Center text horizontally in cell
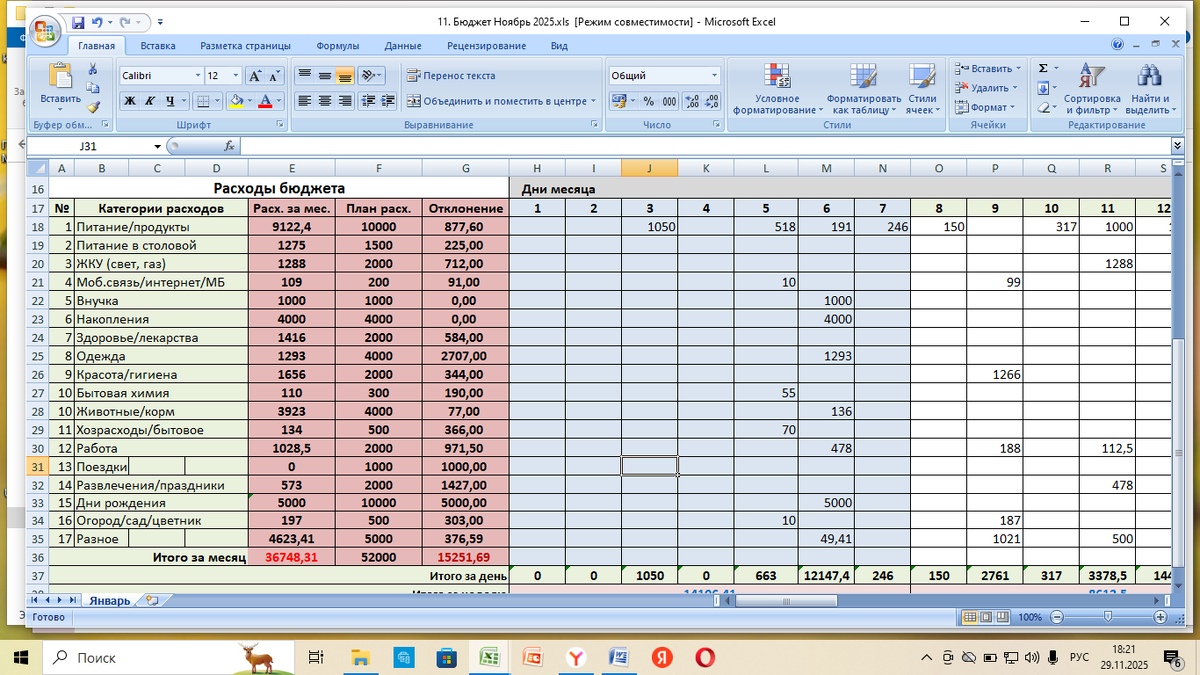The height and width of the screenshot is (675, 1200). click(x=325, y=101)
